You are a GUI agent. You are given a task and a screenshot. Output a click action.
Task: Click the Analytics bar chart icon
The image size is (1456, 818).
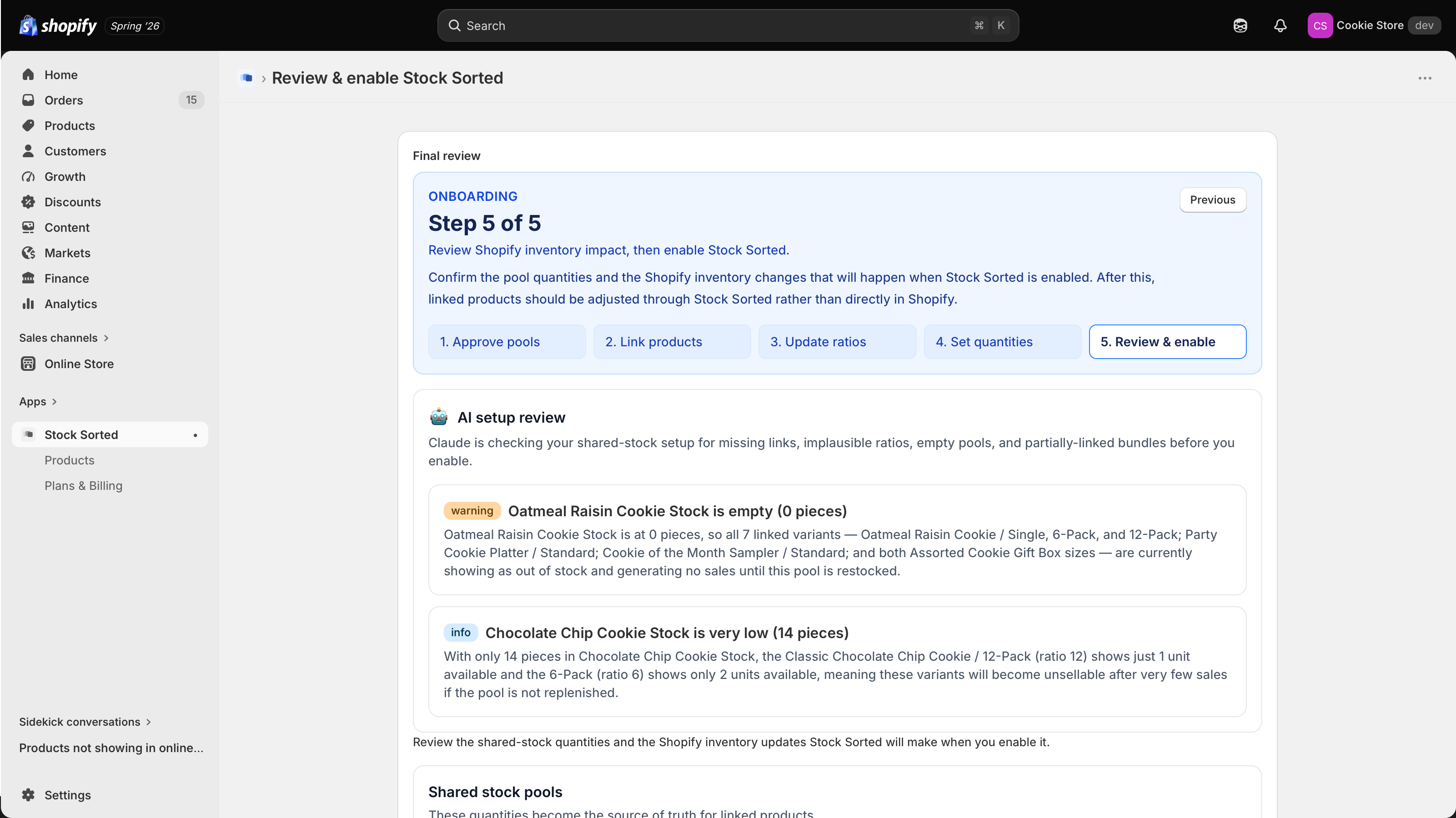pos(28,304)
